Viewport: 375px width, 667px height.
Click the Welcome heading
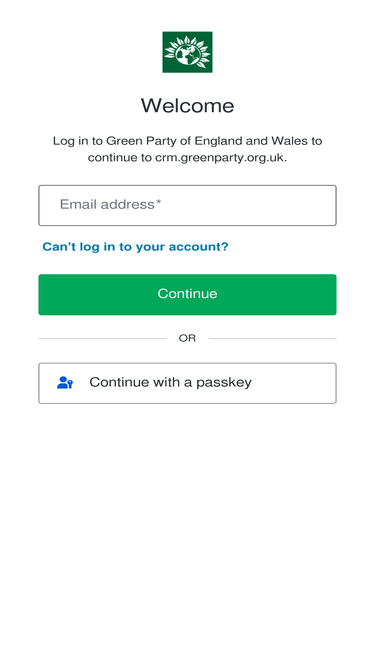[188, 105]
